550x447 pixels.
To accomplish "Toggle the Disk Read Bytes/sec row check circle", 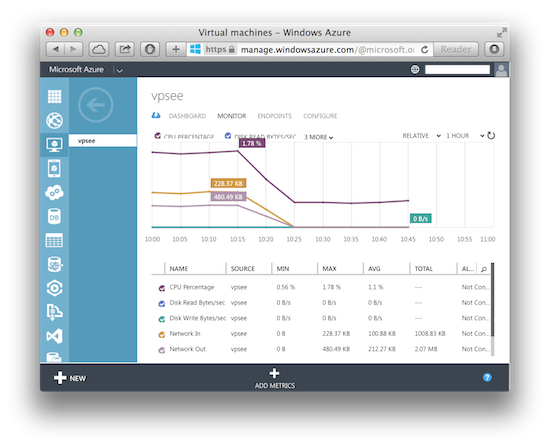I will [162, 303].
